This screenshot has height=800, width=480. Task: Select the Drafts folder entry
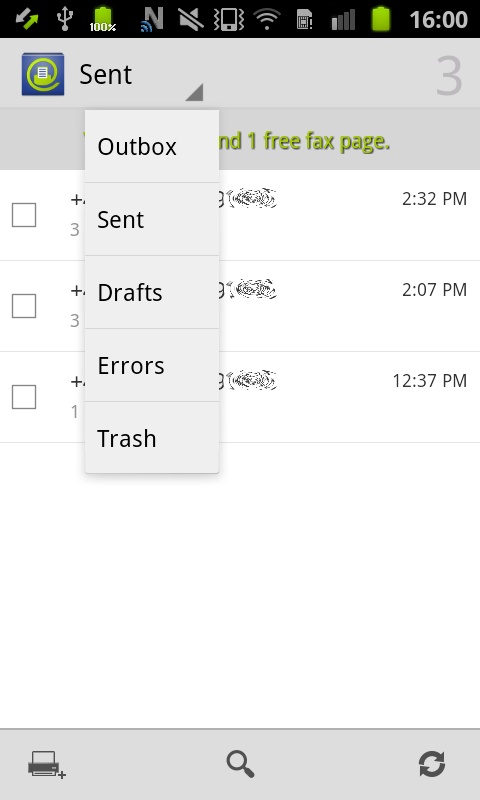[x=152, y=292]
